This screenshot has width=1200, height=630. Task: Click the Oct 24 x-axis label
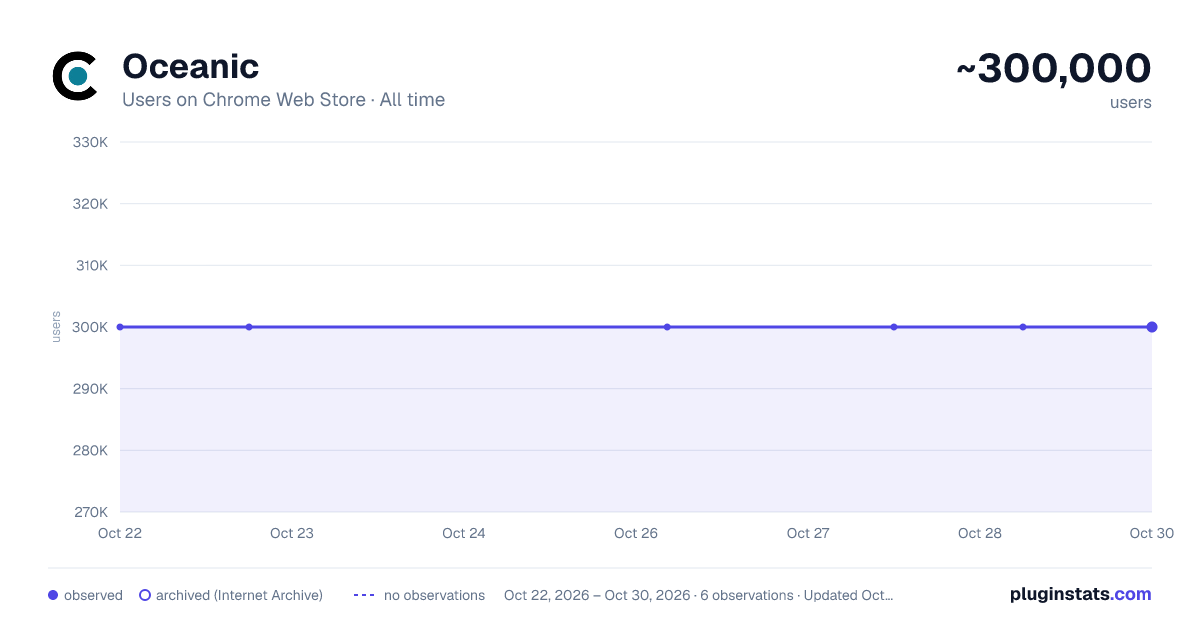coord(464,533)
